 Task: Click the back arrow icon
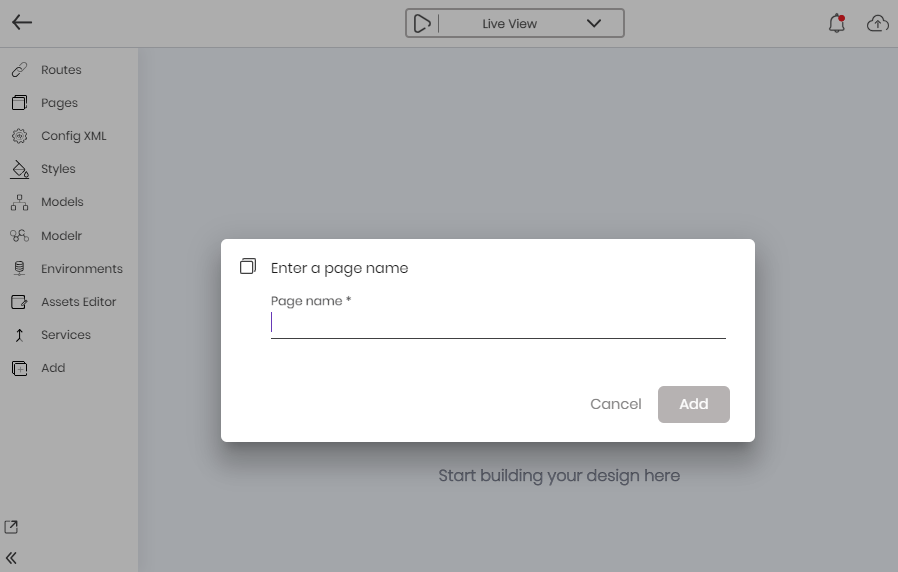[22, 23]
